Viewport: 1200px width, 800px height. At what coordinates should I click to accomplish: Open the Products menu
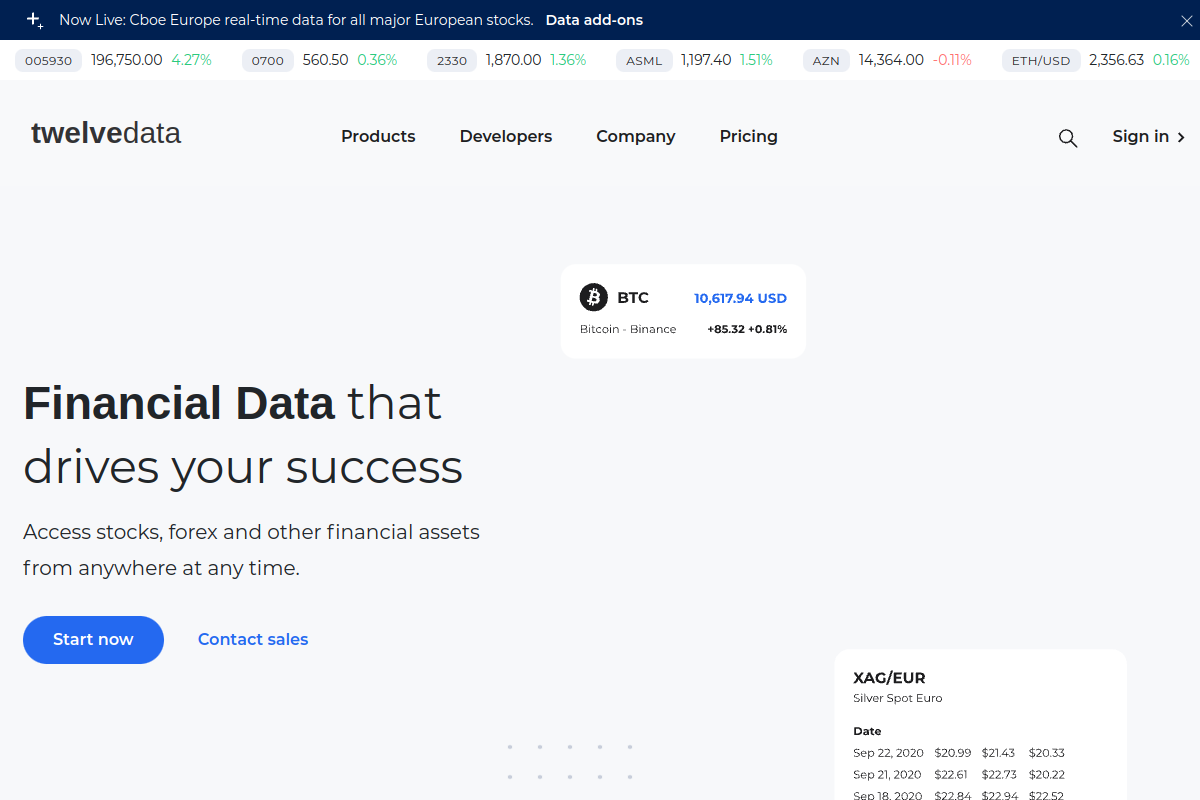(x=378, y=136)
